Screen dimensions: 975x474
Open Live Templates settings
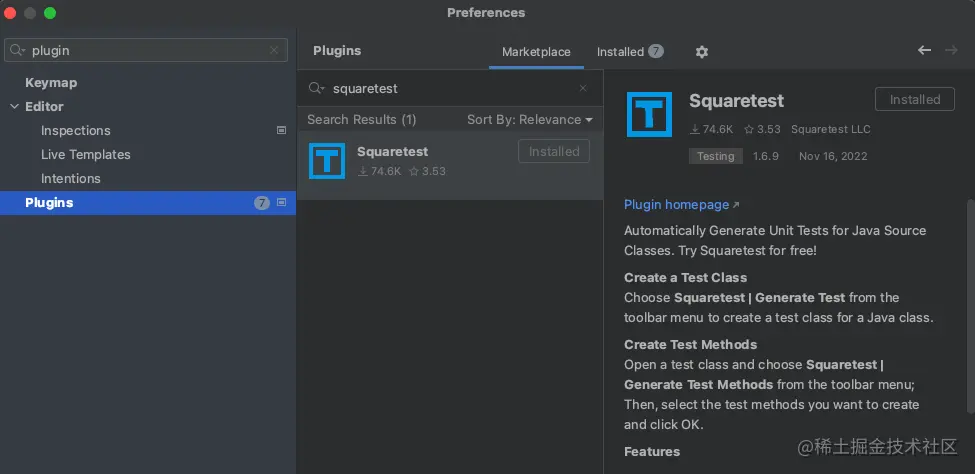[x=86, y=155]
